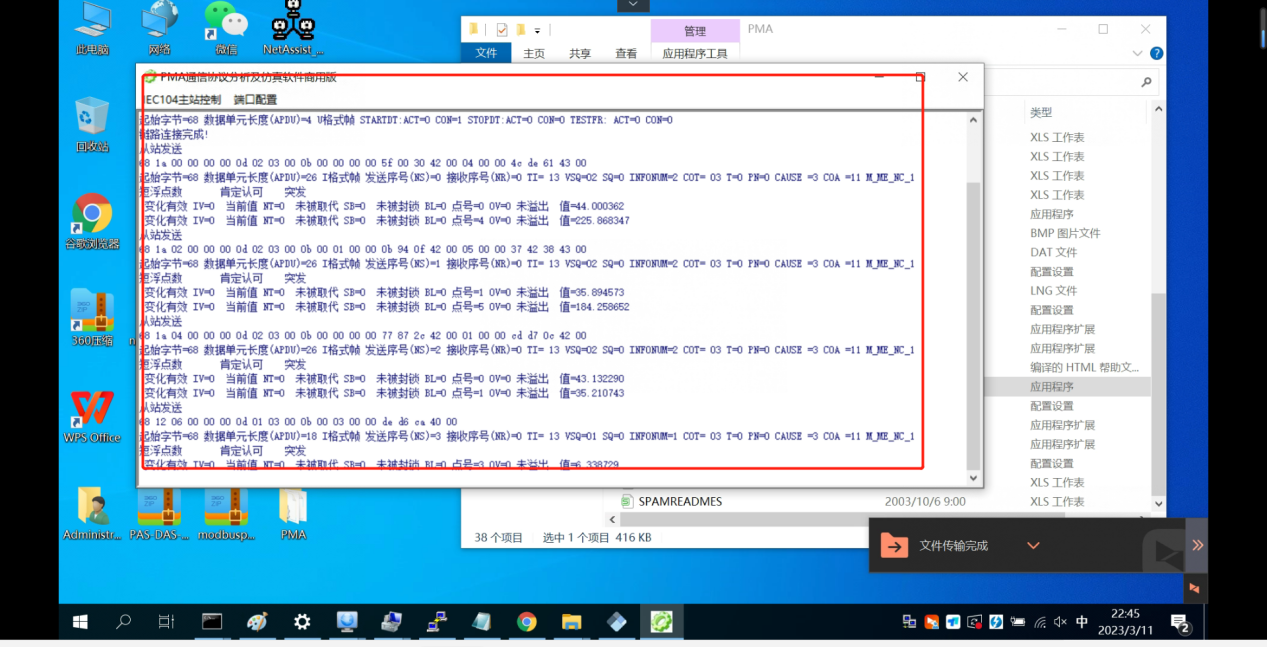Switch to the 主页 ribbon tab
The height and width of the screenshot is (647, 1267).
pyautogui.click(x=535, y=54)
